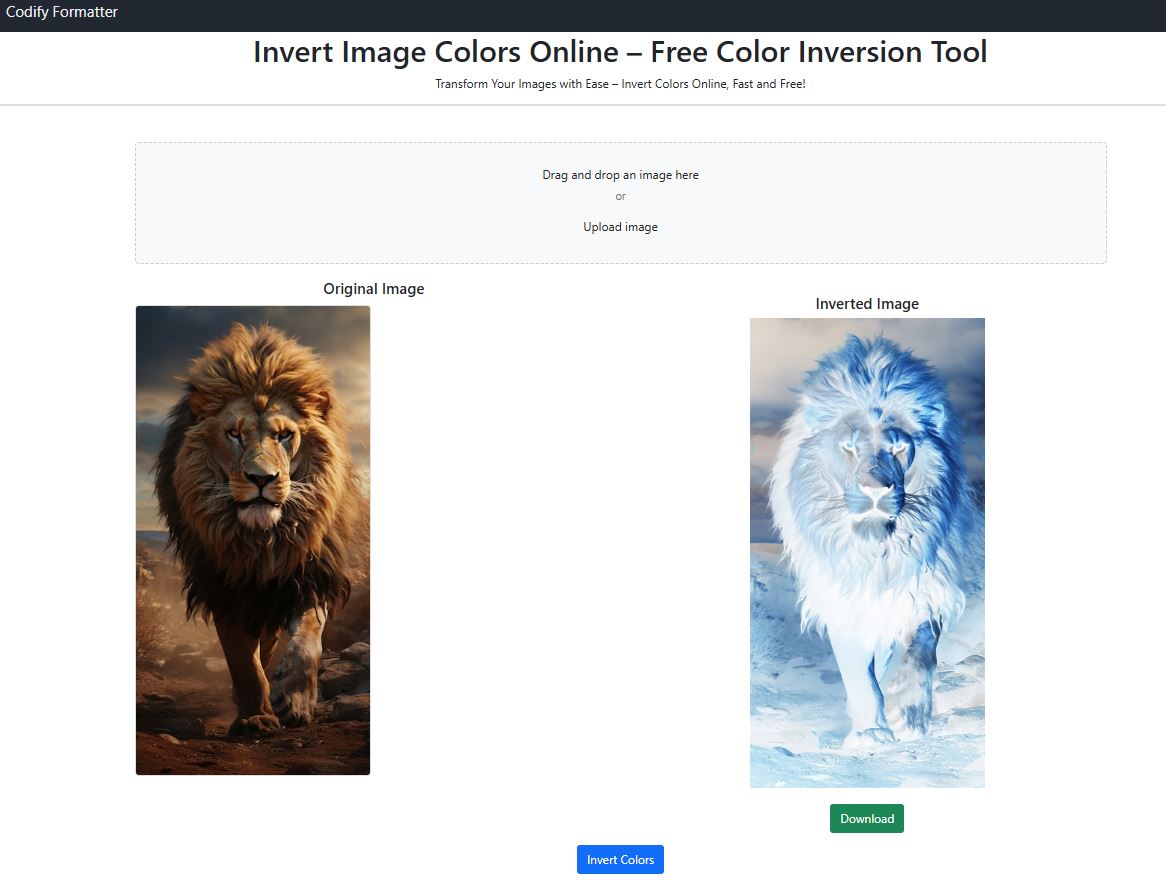
Task: Click the 'Drag and drop an image here' text
Action: coord(620,175)
